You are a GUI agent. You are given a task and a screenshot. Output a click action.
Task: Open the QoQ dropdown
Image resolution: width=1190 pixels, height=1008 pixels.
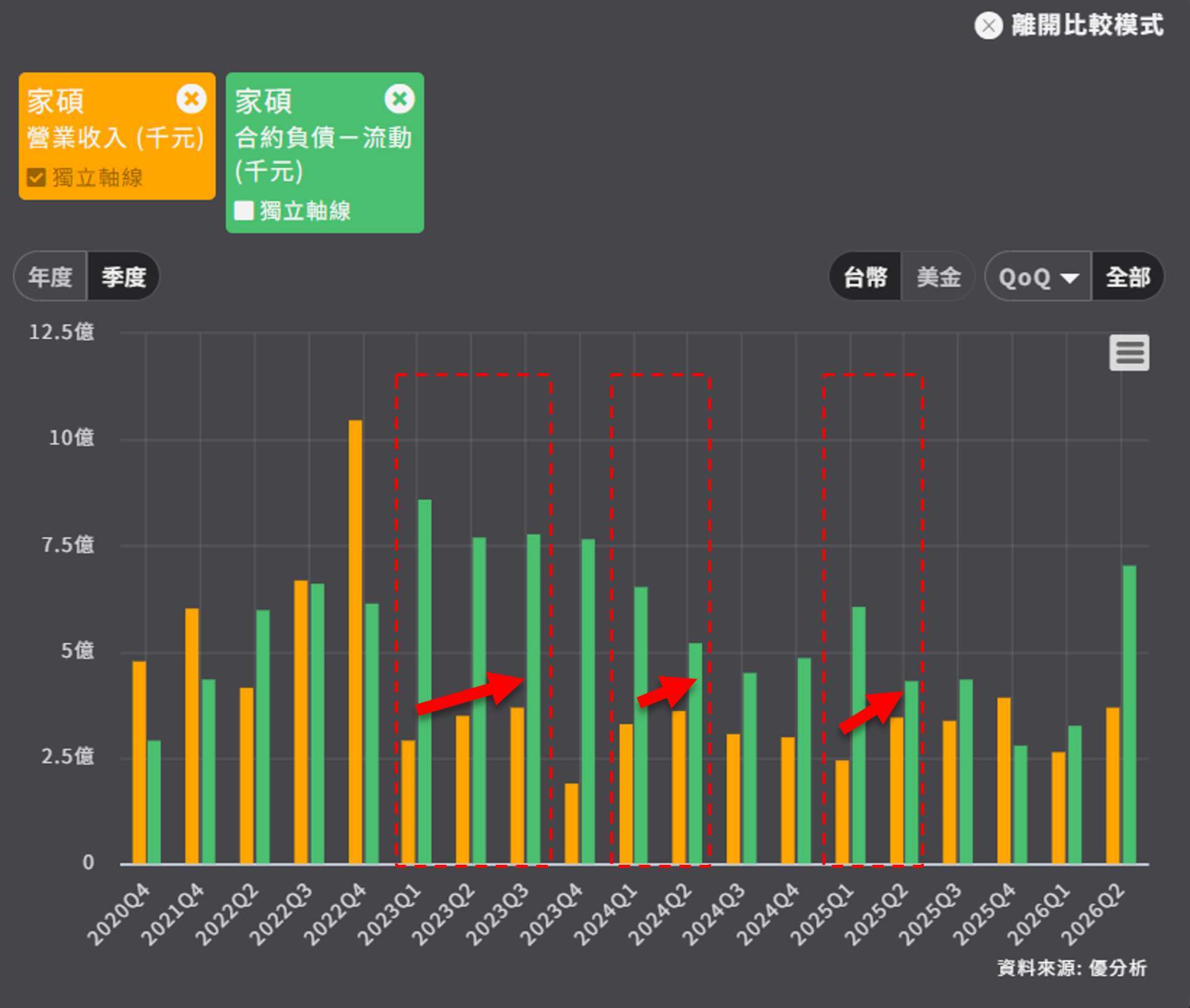coord(1038,276)
